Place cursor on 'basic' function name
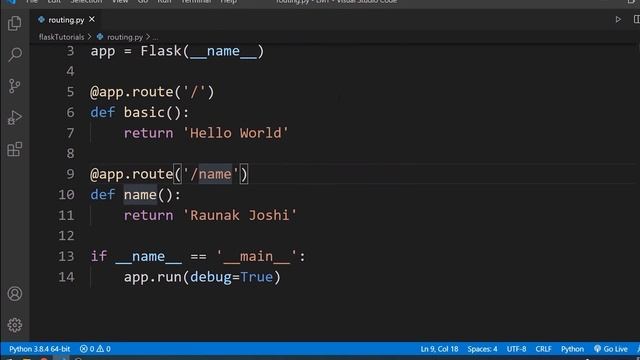 click(x=144, y=112)
